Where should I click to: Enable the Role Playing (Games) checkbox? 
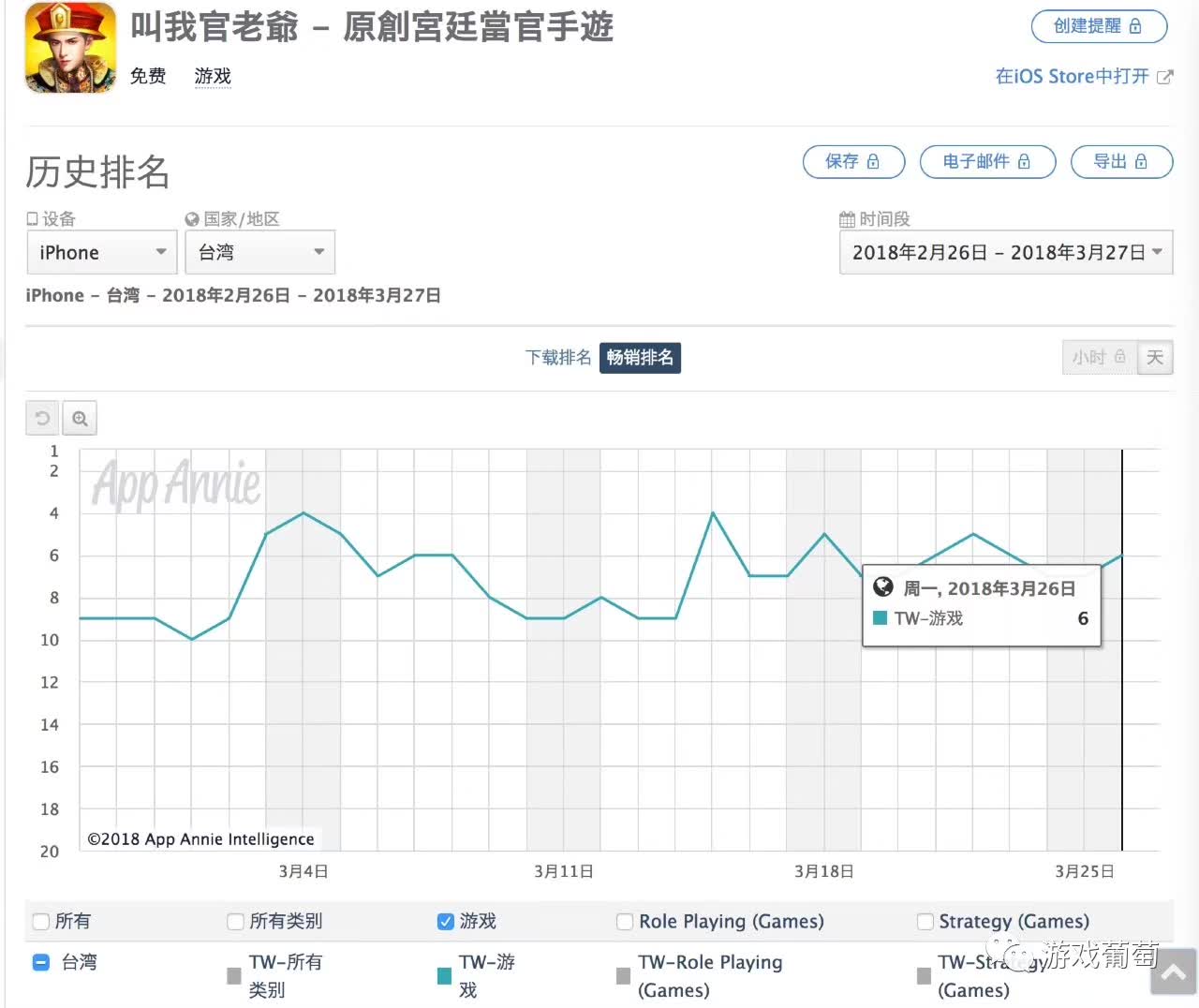click(x=625, y=922)
